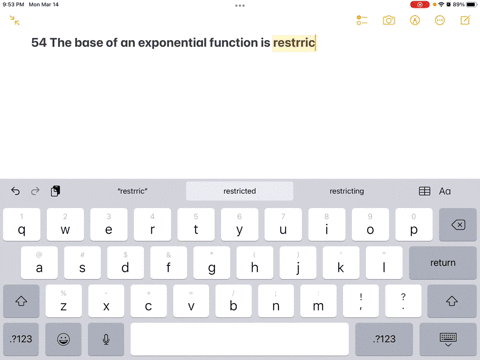
Task: Open the more options ellipsis circle icon
Action: coord(440,20)
